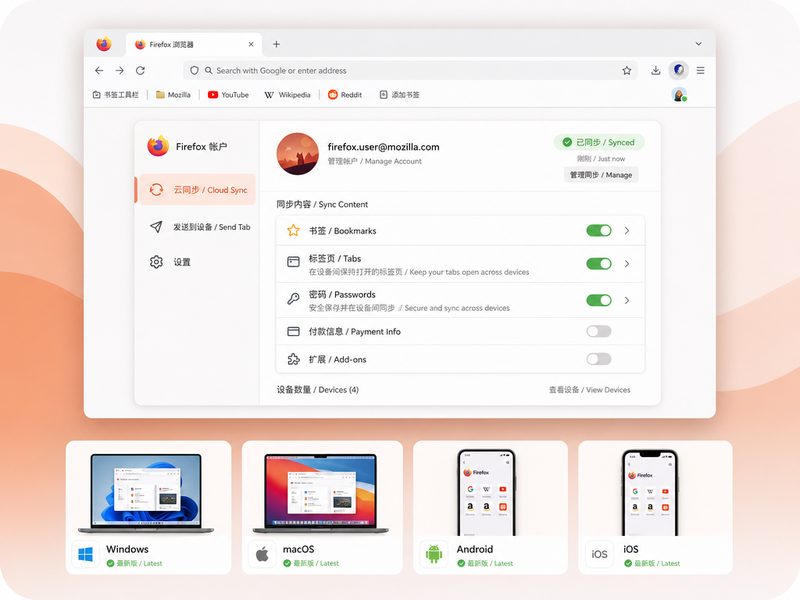Click the Firefox 帐户 logo in sidebar
Image resolution: width=800 pixels, height=600 pixels.
(x=158, y=146)
